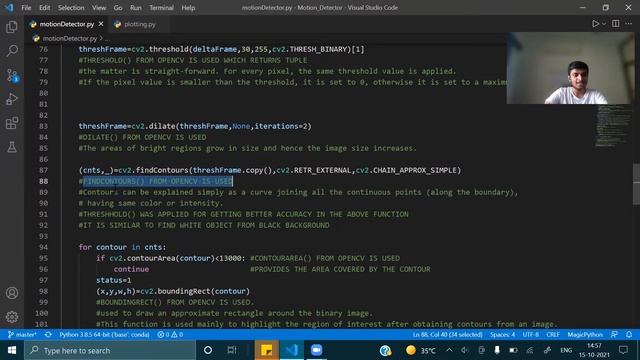Screen dimensions: 640x360
Task: Click the 'Type here to search' box
Action: (110, 350)
